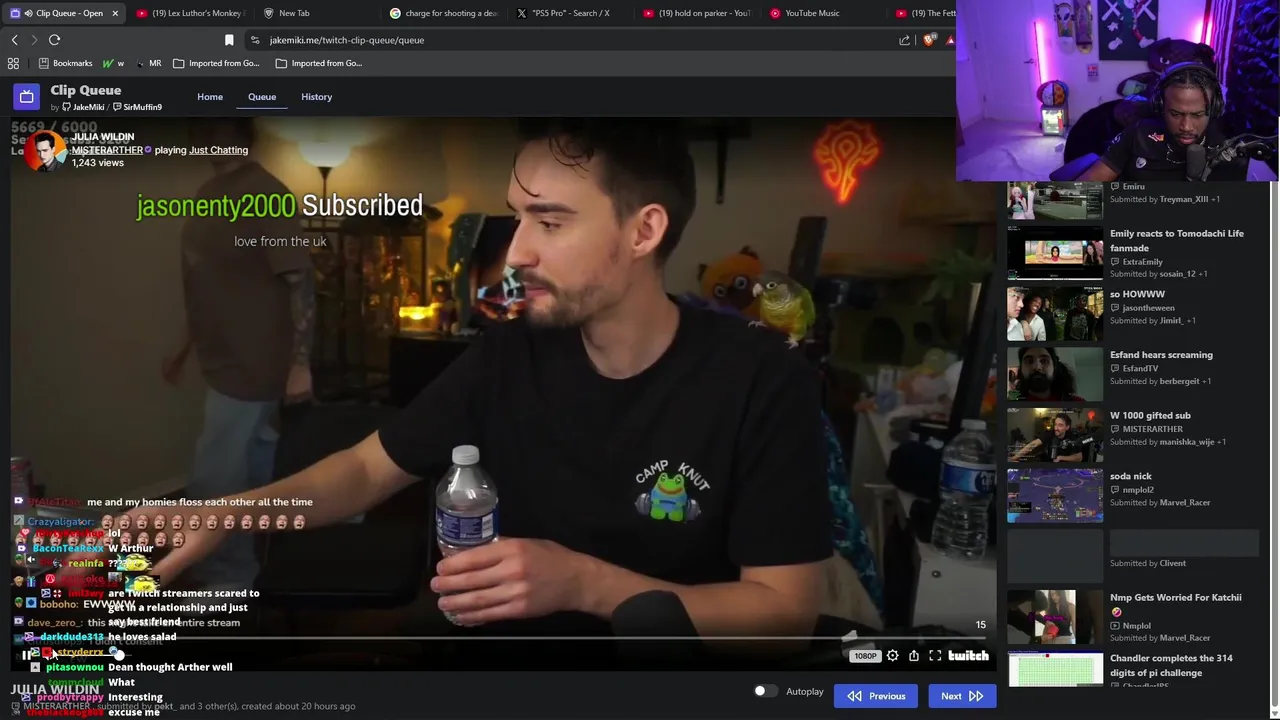Open the JakeMiki GitHub link
Image resolution: width=1280 pixels, height=720 pixels.
pyautogui.click(x=82, y=107)
